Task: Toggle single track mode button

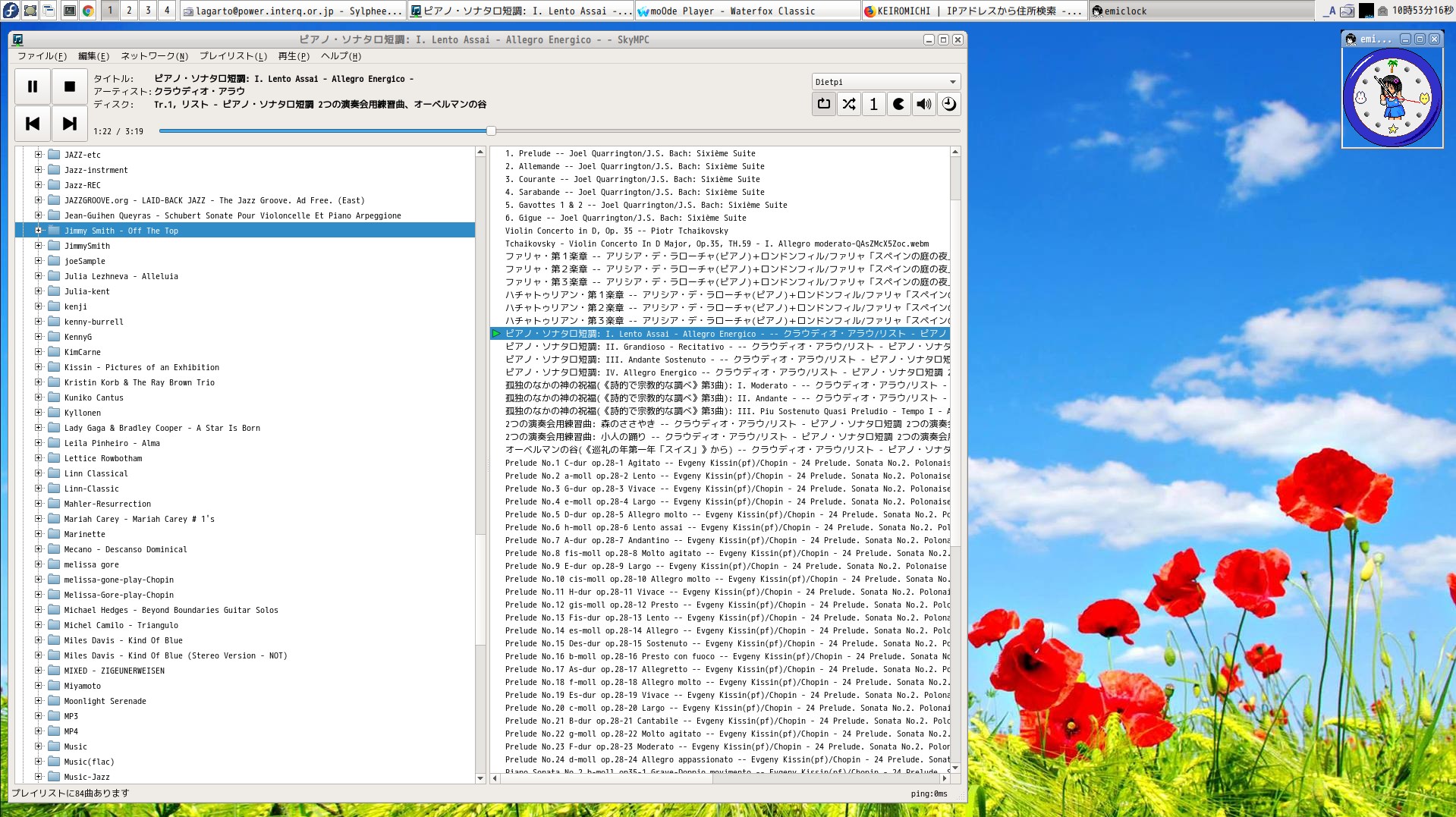Action: tap(873, 104)
